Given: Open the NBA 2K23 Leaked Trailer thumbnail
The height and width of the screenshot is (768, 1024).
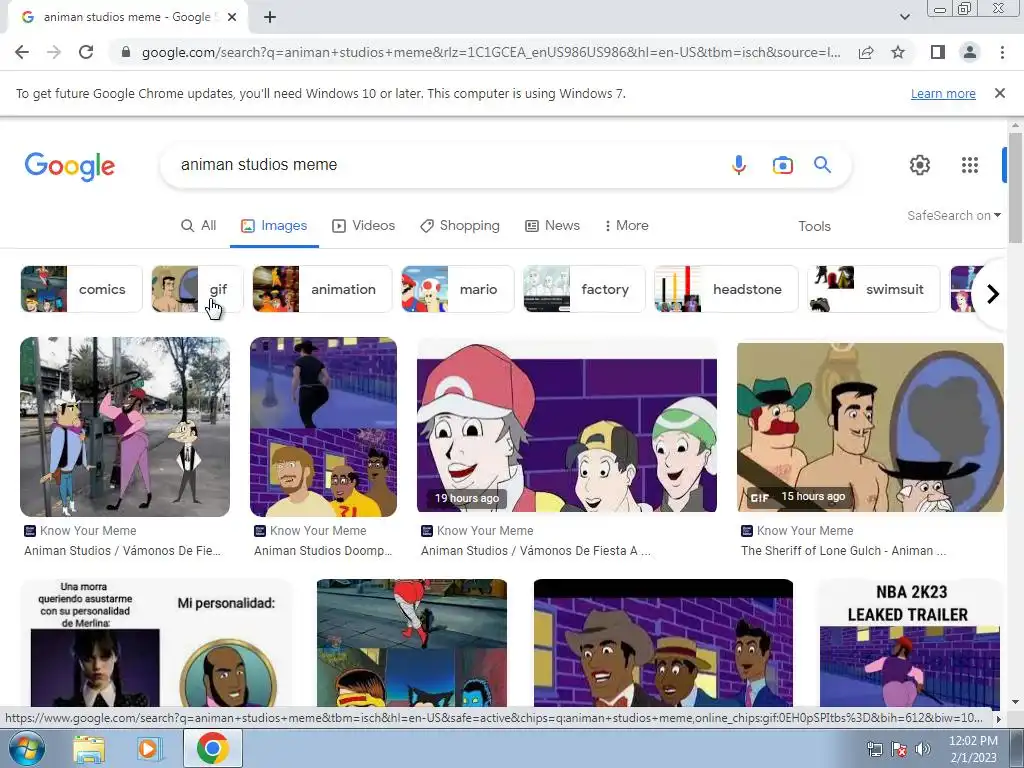Looking at the screenshot, I should (x=910, y=643).
